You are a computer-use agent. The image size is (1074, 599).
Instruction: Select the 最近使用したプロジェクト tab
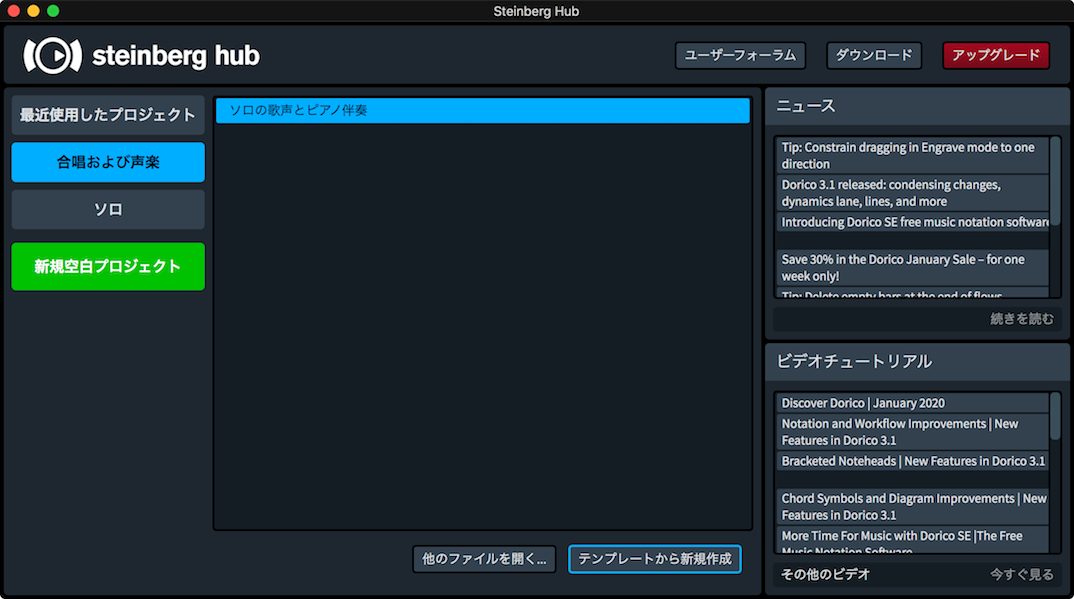(108, 115)
